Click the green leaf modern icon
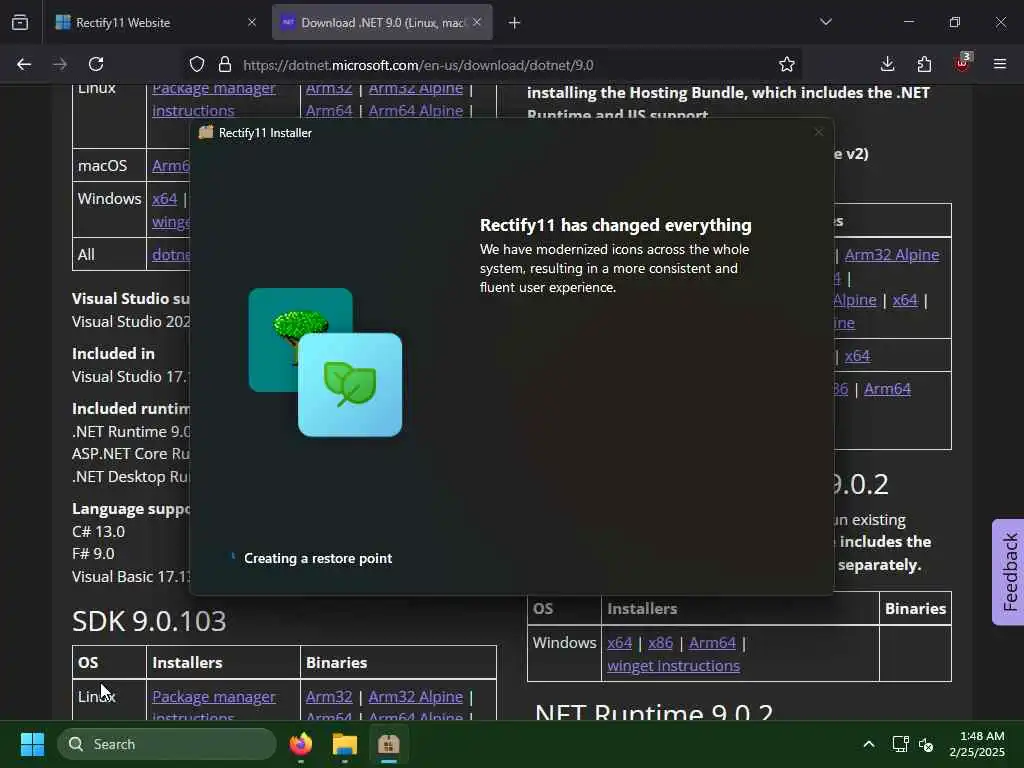The width and height of the screenshot is (1024, 768). pyautogui.click(x=350, y=385)
